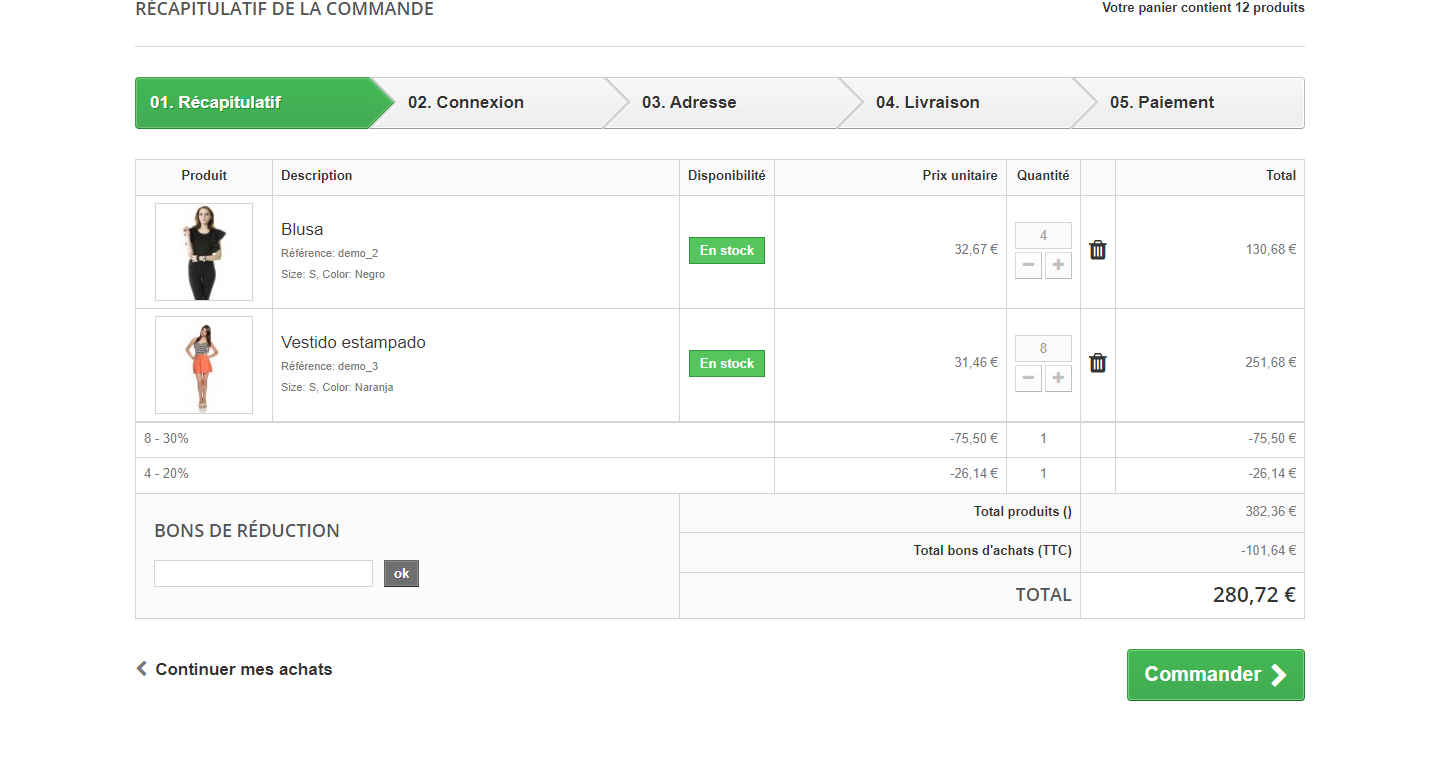Click Continuer mes achats link
Viewport: 1440px width, 757px height.
[x=243, y=670]
